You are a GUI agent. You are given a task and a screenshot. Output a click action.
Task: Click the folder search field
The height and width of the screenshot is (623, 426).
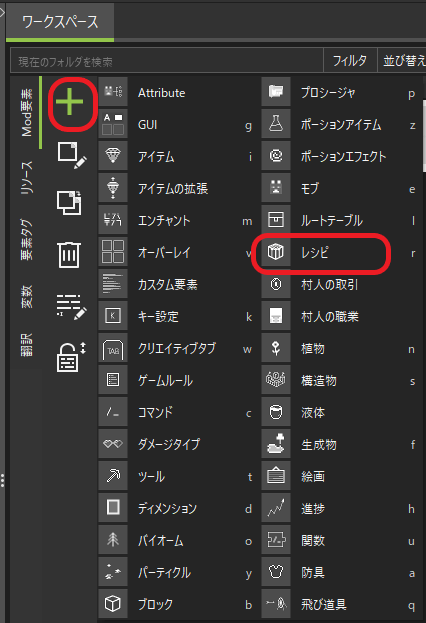(167, 61)
